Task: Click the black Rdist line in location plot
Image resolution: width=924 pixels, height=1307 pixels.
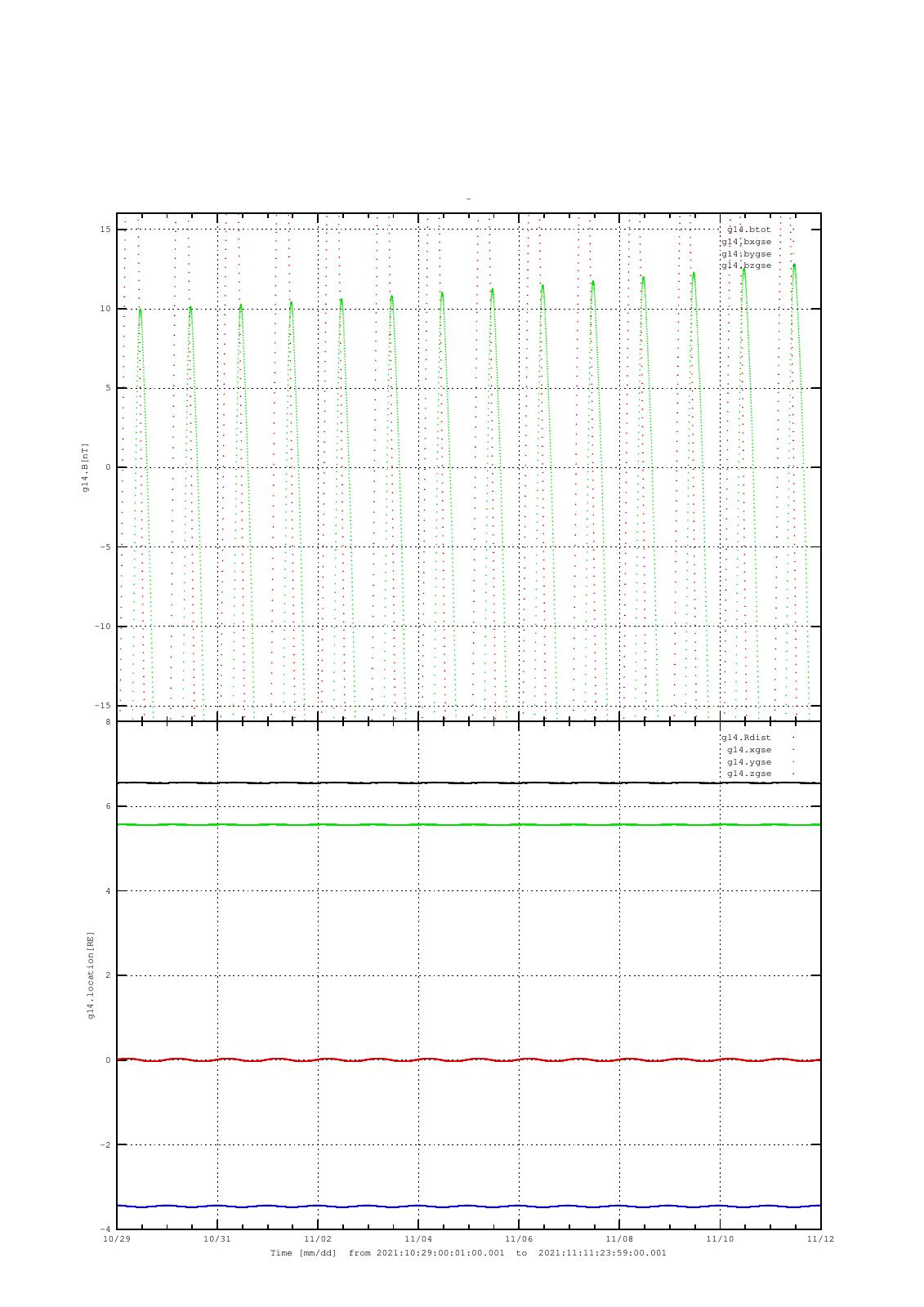Action: pyautogui.click(x=468, y=783)
